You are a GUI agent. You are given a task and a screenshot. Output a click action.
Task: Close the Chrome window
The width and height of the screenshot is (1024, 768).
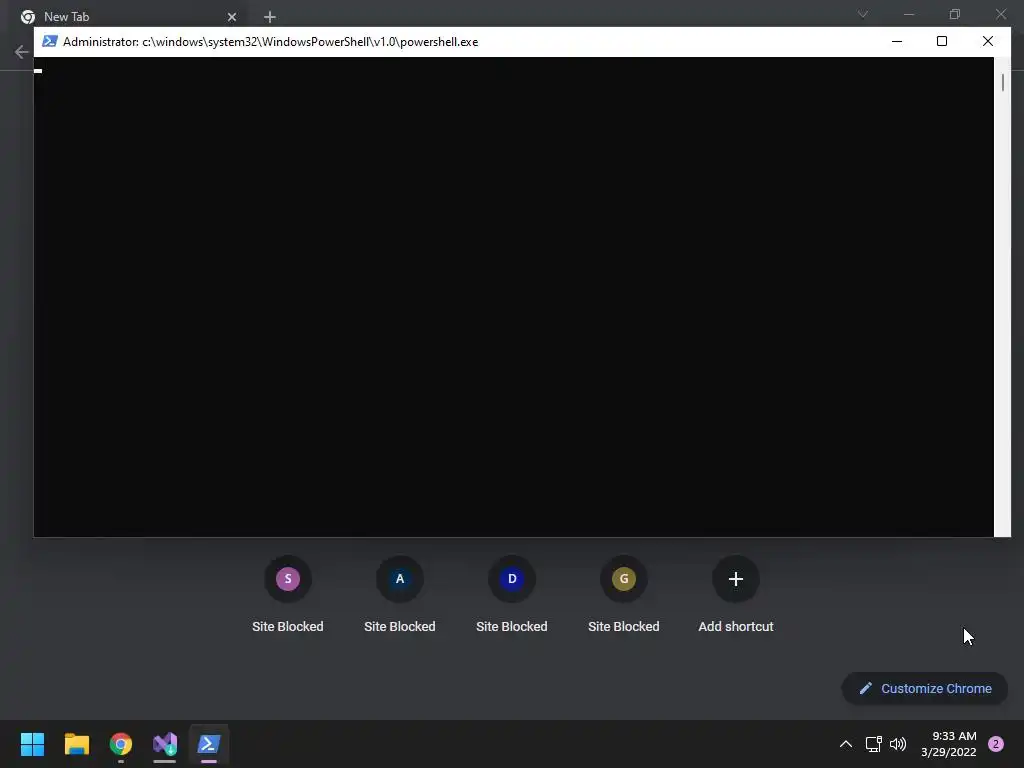click(1000, 14)
